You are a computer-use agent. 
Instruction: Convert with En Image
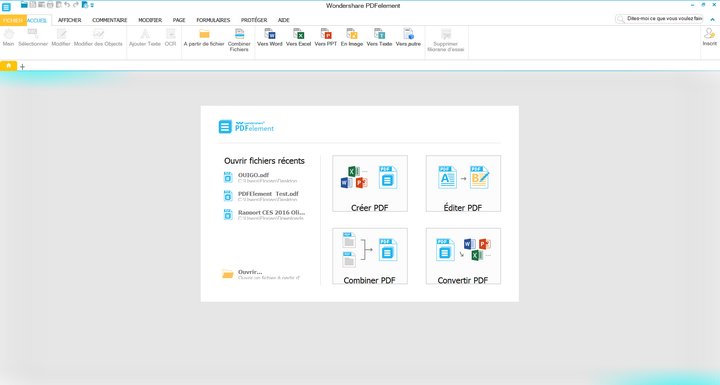[x=352, y=37]
